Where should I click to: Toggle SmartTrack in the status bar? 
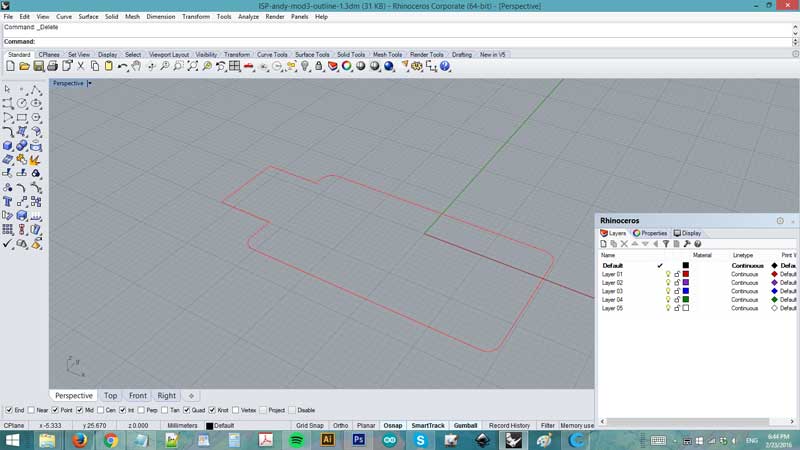428,426
